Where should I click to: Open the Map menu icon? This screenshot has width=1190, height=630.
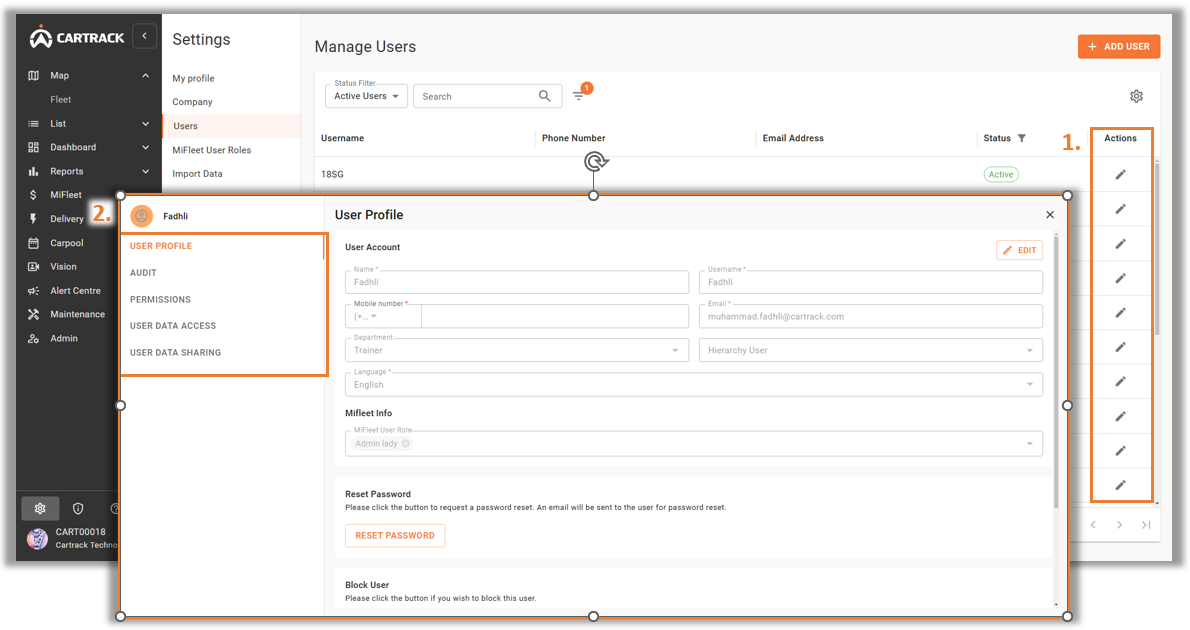pyautogui.click(x=33, y=75)
